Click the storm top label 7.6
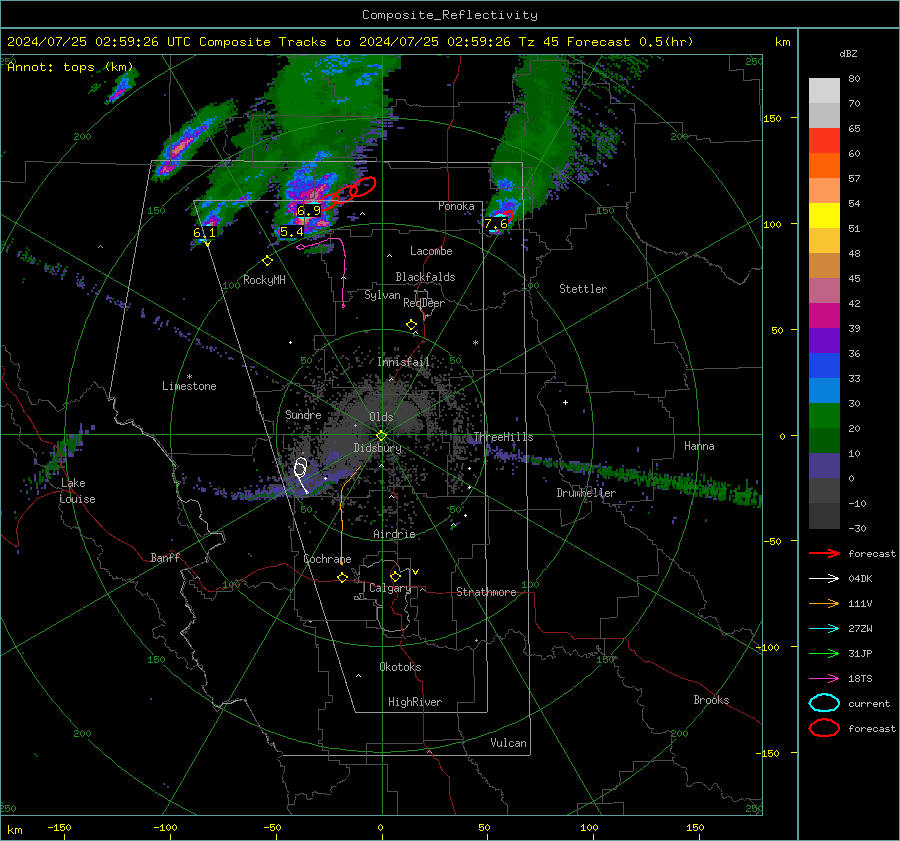Image resolution: width=900 pixels, height=841 pixels. [x=496, y=223]
